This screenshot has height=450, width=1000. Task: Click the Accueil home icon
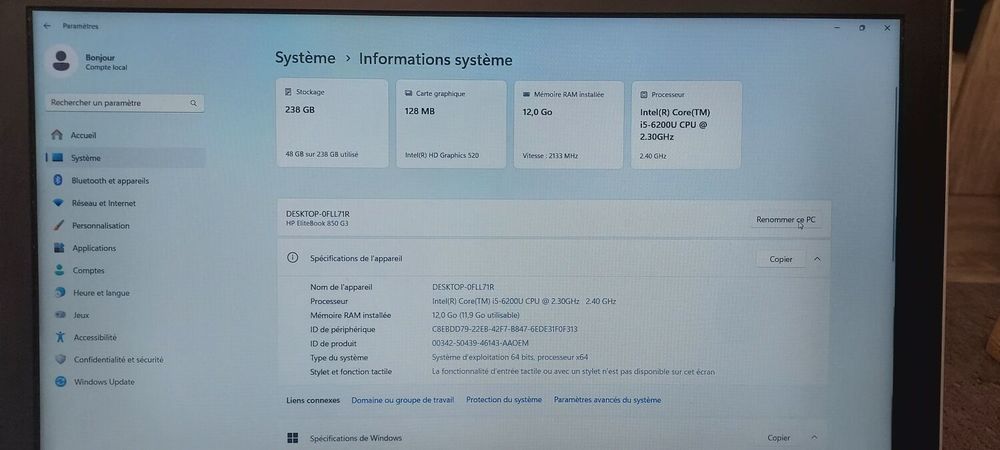57,135
